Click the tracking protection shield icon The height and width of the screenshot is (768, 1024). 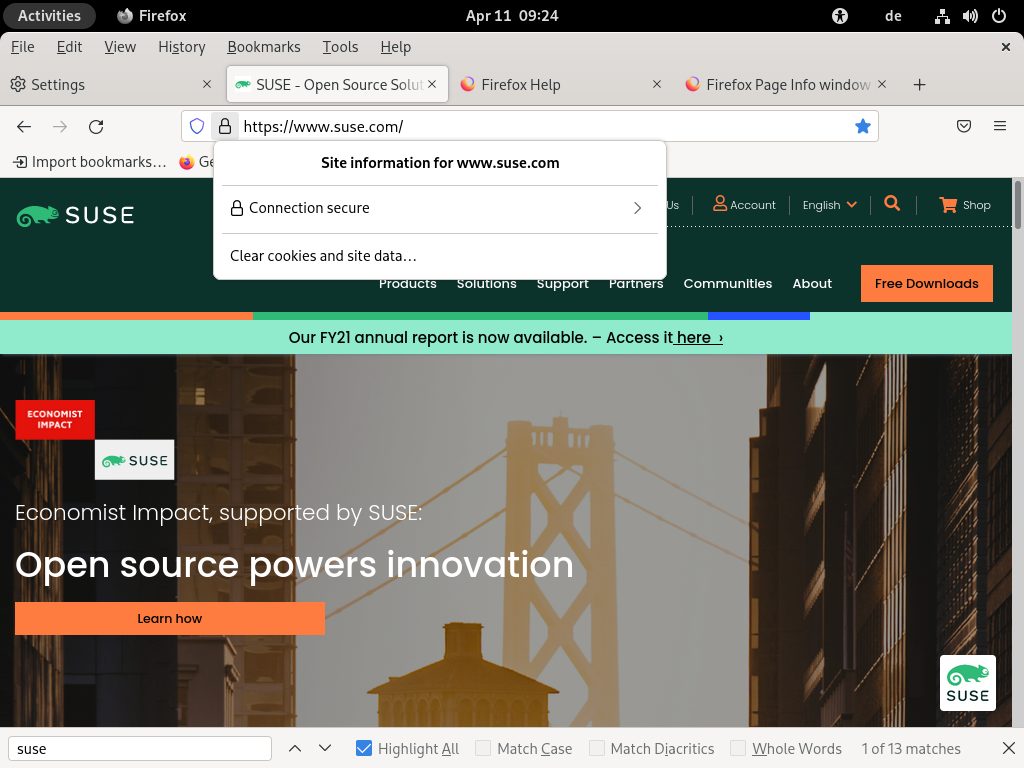click(197, 126)
